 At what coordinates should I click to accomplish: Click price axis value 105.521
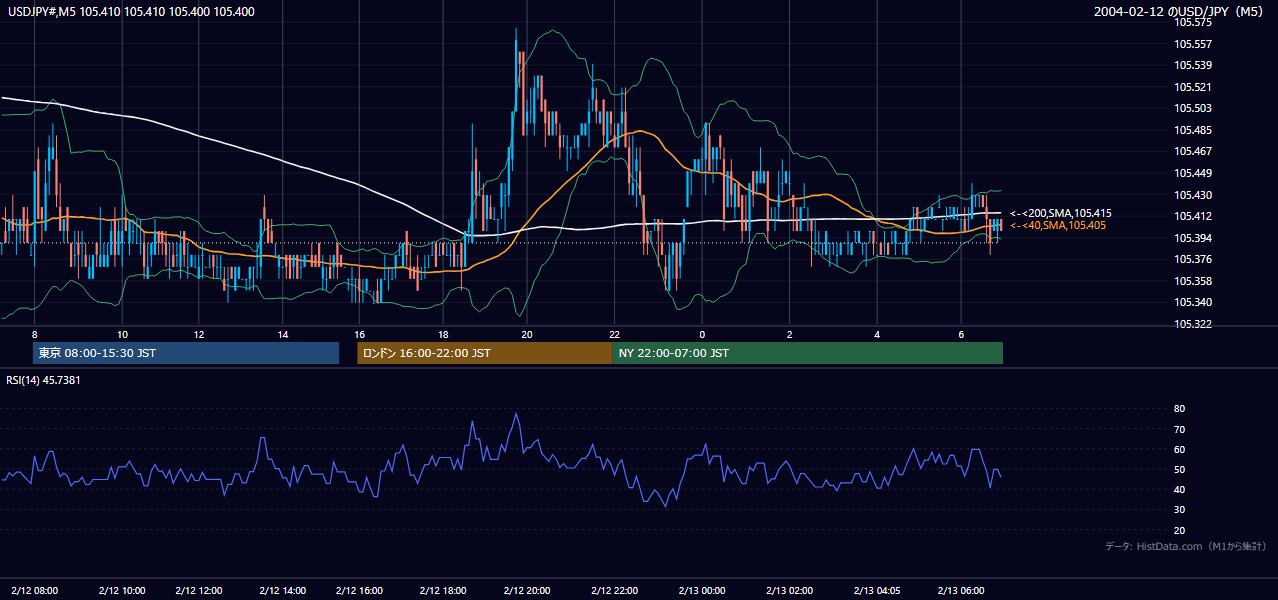point(1192,87)
